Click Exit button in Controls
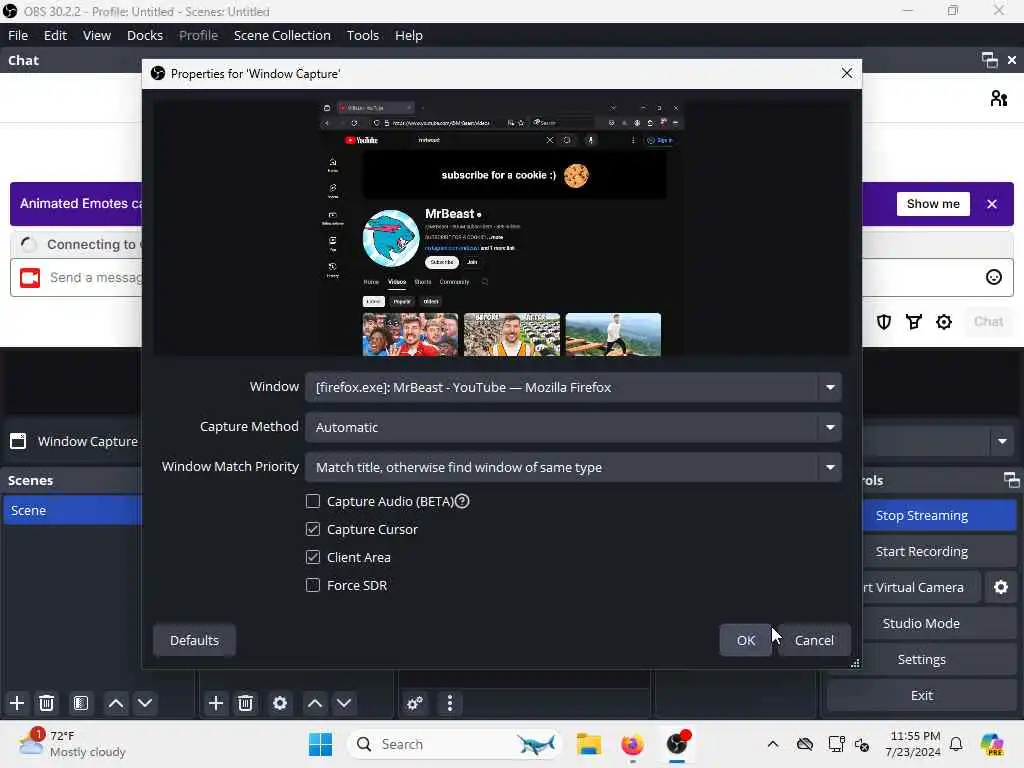 pyautogui.click(x=921, y=696)
